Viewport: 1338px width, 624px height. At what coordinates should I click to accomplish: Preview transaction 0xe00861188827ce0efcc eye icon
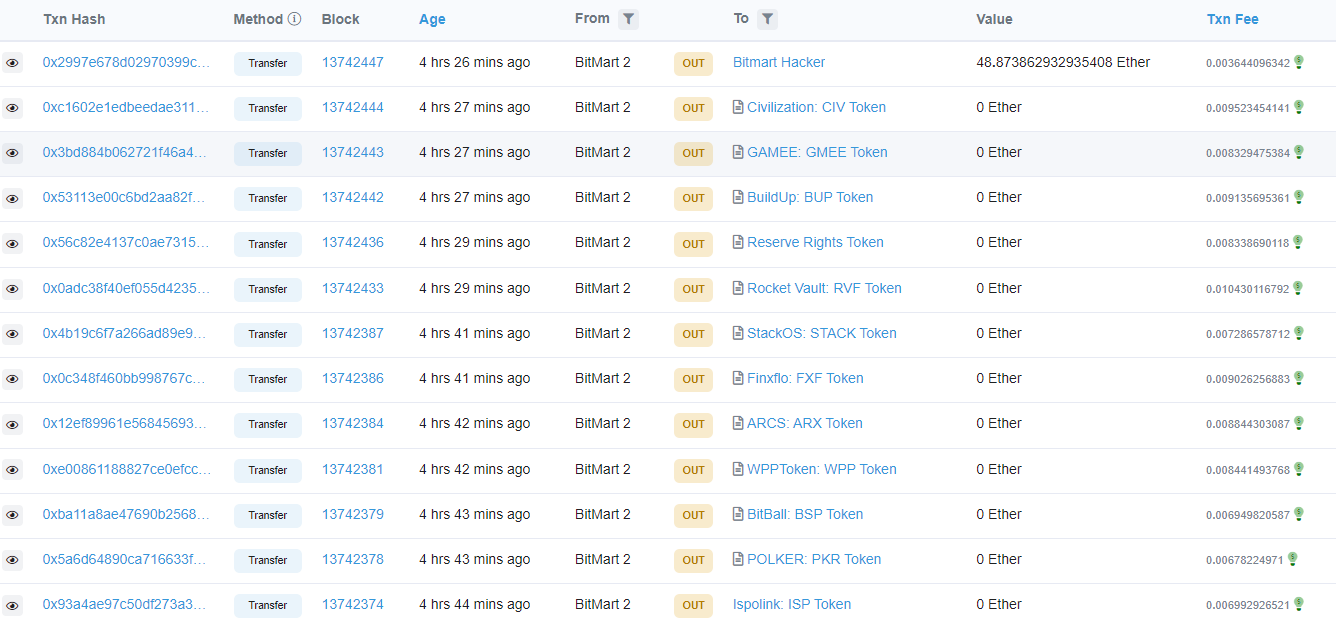point(12,470)
